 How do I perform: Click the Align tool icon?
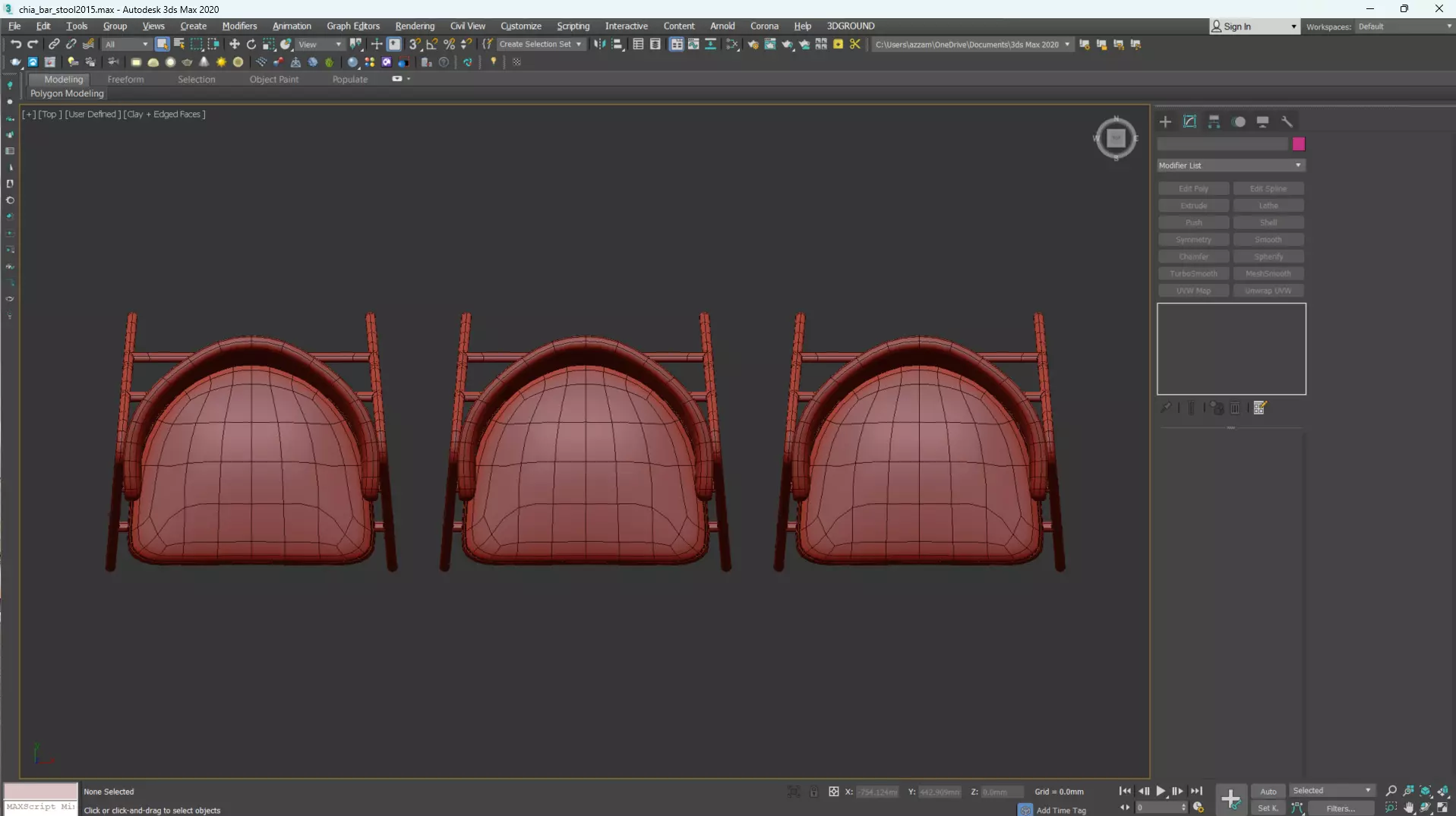coord(617,44)
